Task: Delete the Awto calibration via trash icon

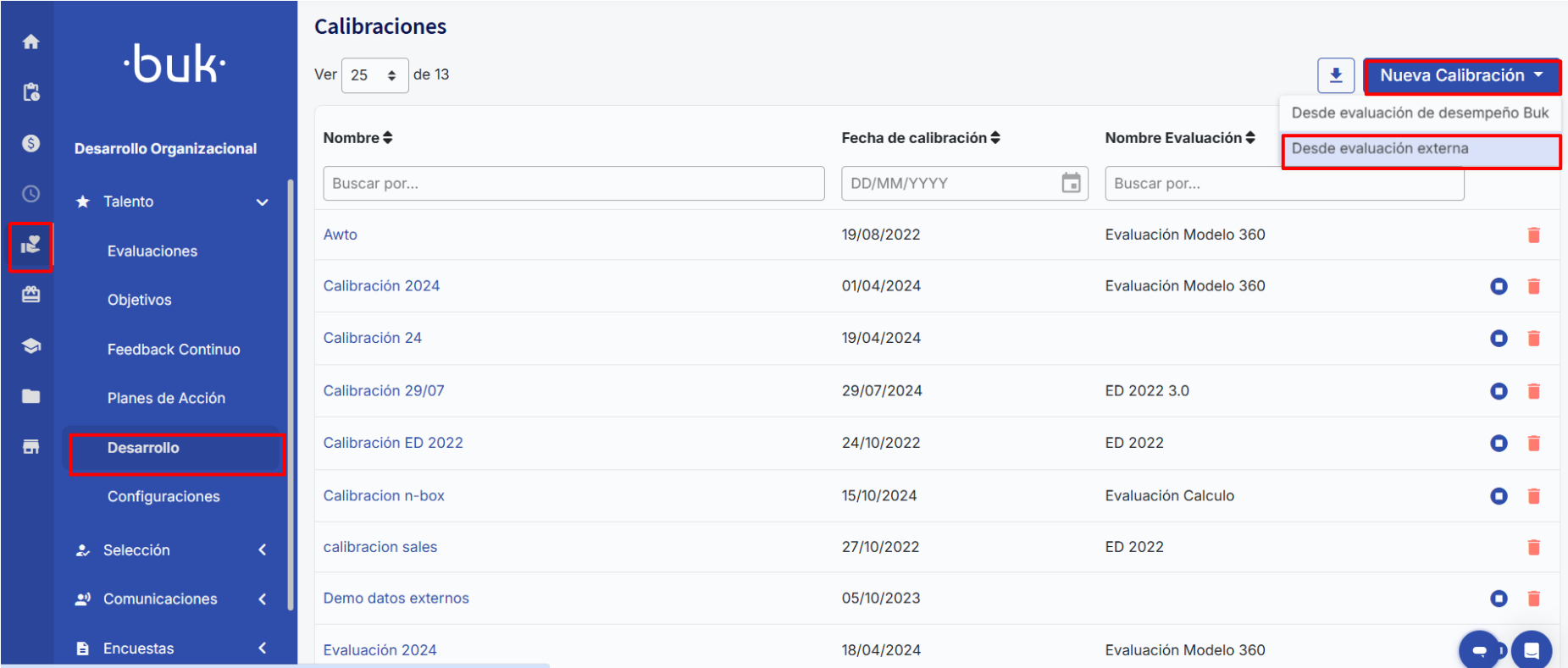Action: tap(1533, 235)
